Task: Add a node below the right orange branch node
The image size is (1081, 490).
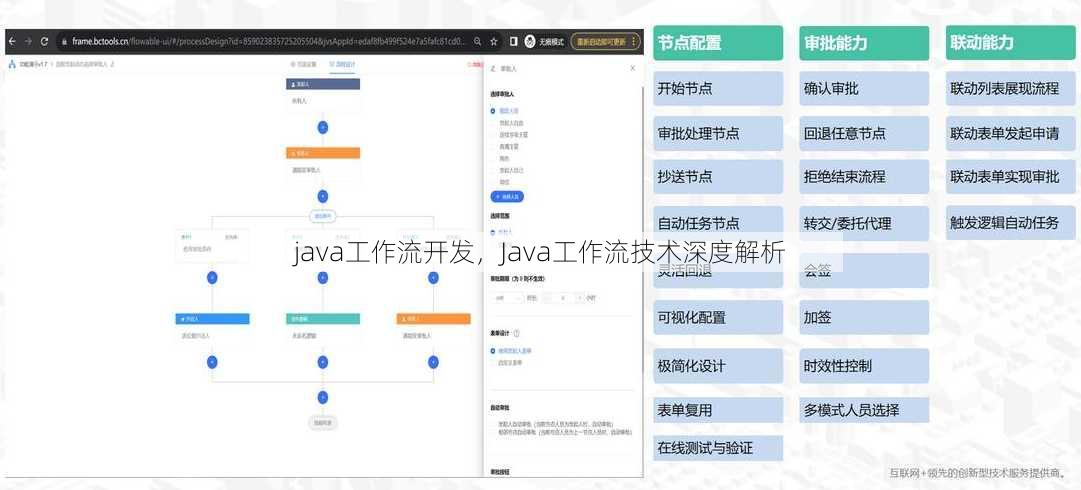Action: click(433, 362)
